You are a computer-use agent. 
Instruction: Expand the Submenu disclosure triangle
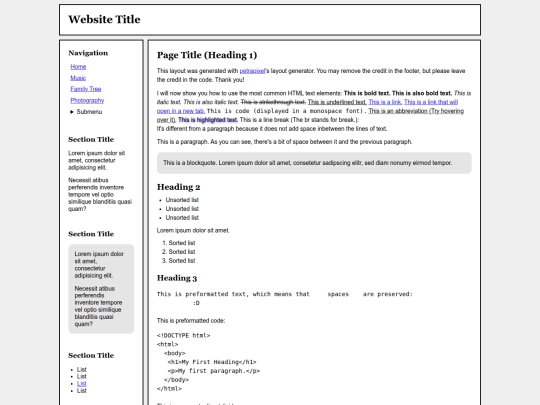[72, 112]
